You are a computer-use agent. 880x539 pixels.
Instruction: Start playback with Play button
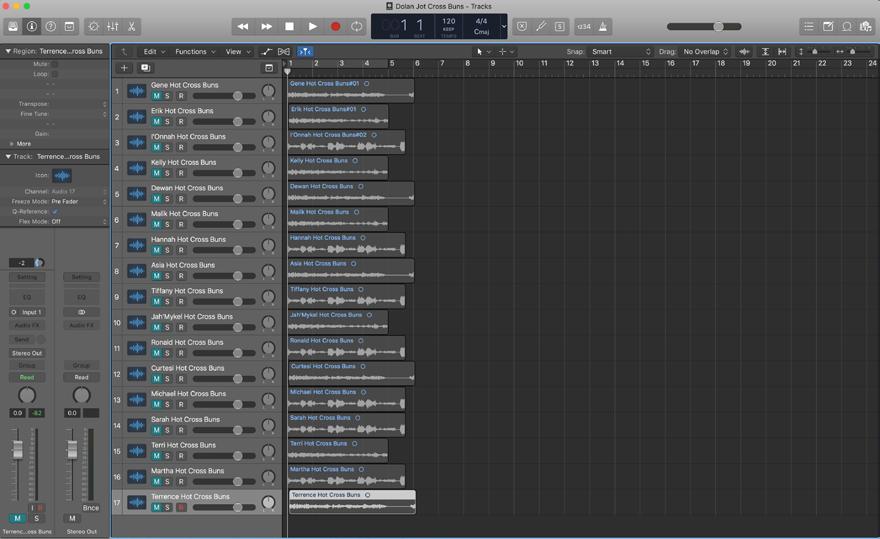pyautogui.click(x=313, y=26)
